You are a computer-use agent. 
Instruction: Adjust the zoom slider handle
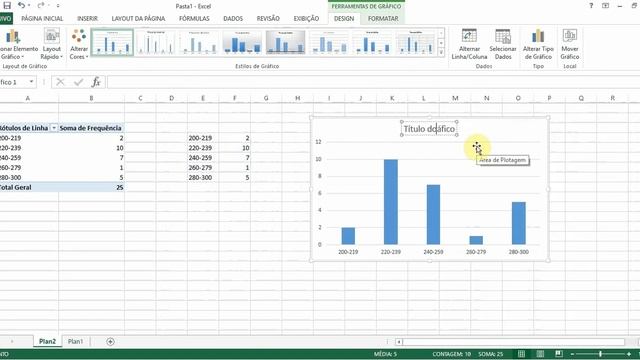(x=600, y=354)
